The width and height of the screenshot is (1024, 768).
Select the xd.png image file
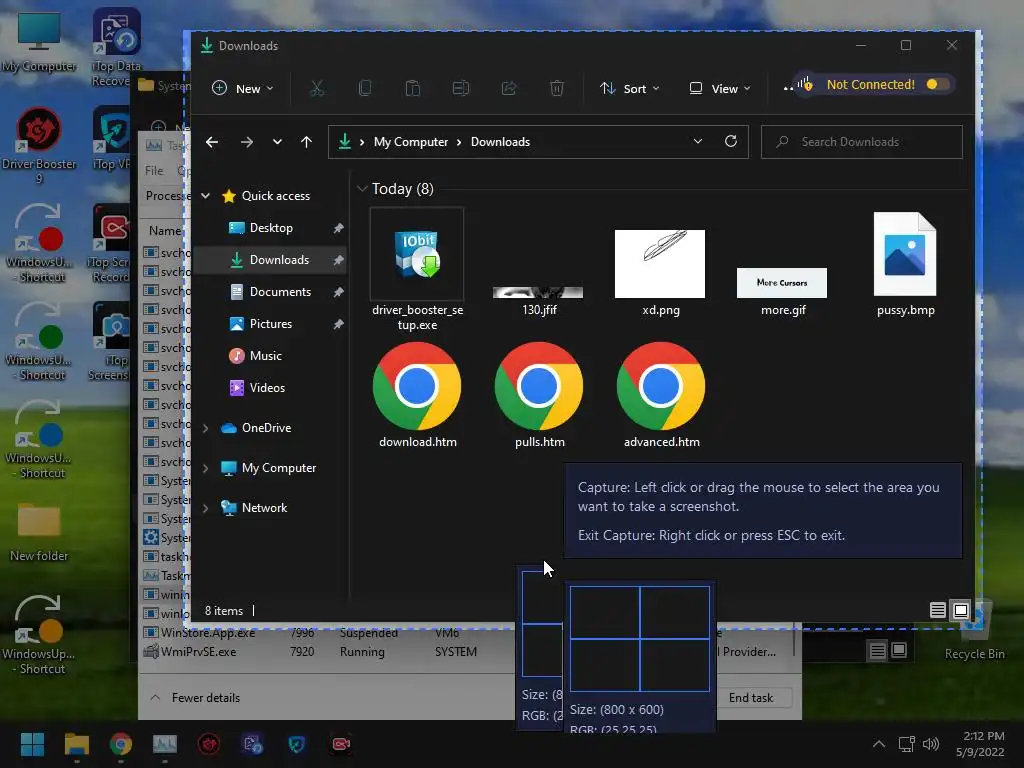(x=660, y=272)
